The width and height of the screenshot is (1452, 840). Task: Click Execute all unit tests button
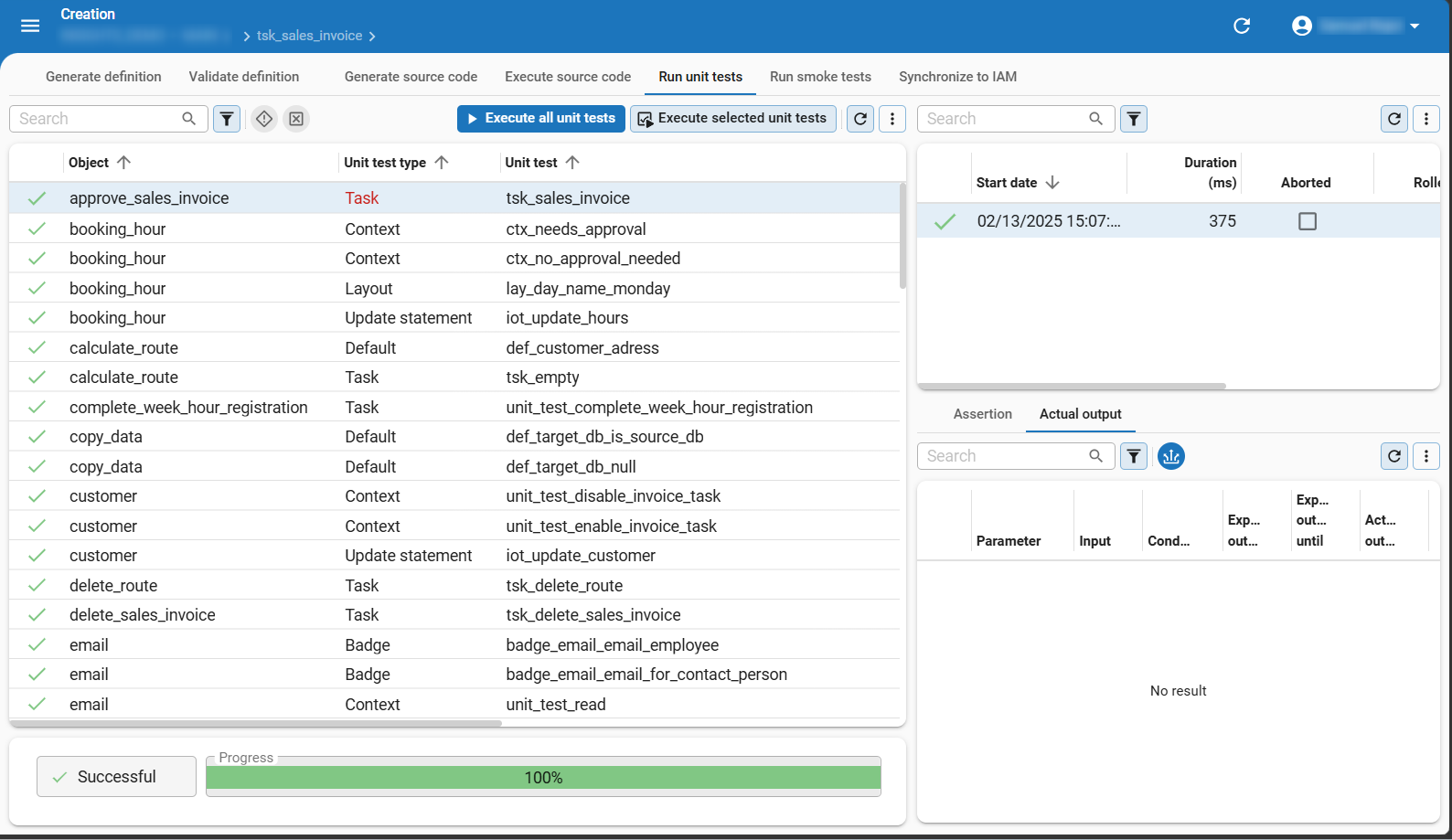(x=541, y=119)
